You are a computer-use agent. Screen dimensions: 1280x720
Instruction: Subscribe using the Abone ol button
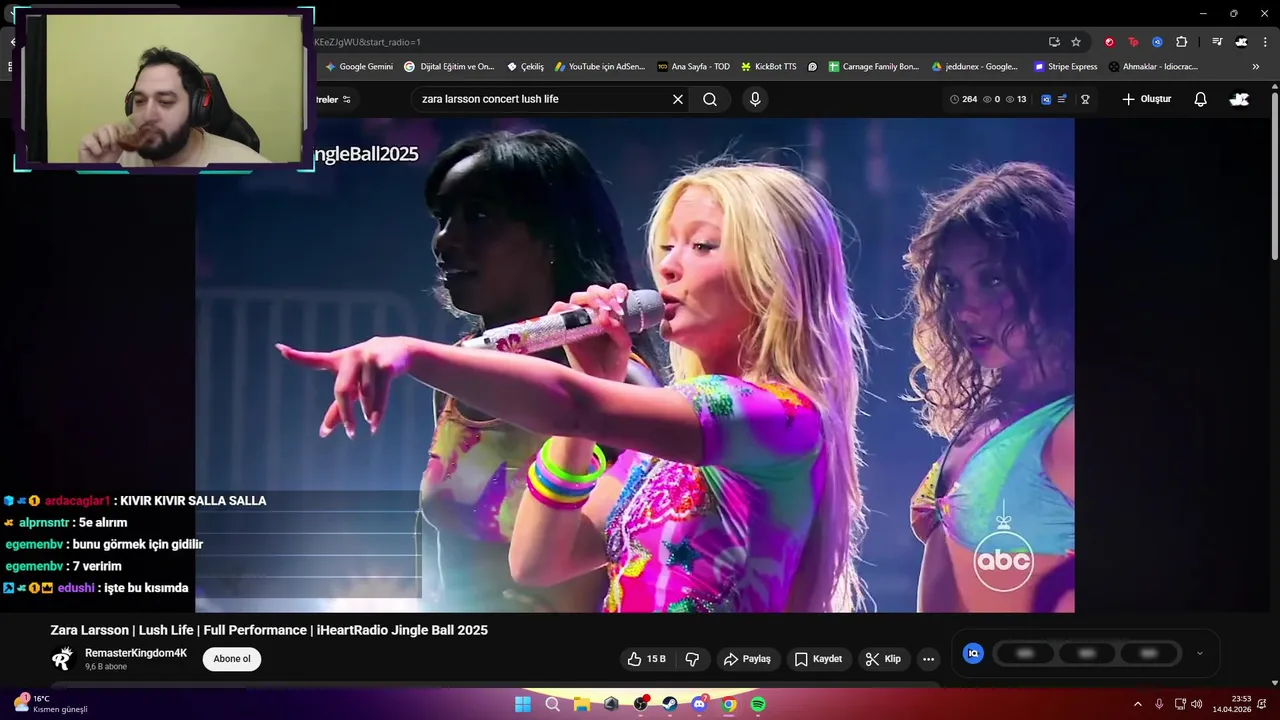point(232,659)
